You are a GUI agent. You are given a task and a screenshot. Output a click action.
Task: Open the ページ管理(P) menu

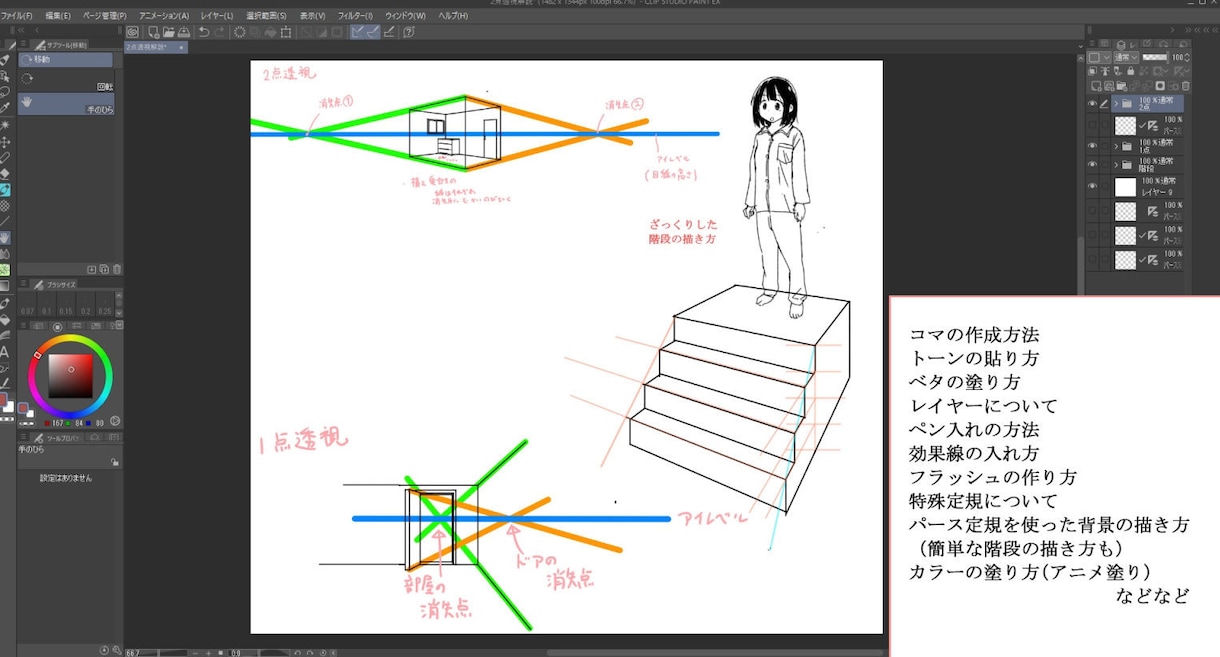(105, 16)
